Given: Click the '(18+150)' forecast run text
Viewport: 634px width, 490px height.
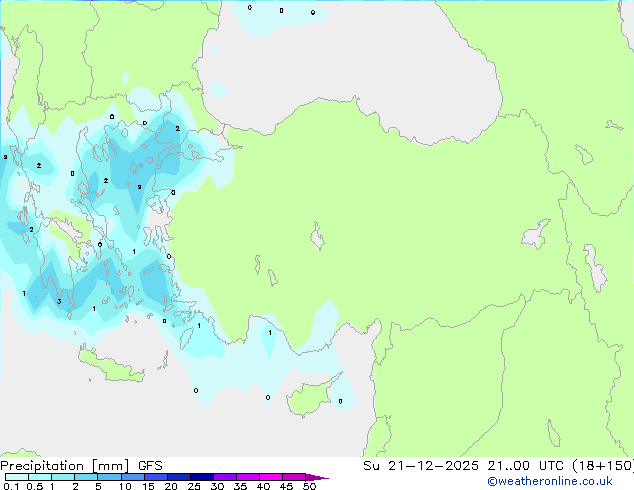Looking at the screenshot, I should coord(602,466).
